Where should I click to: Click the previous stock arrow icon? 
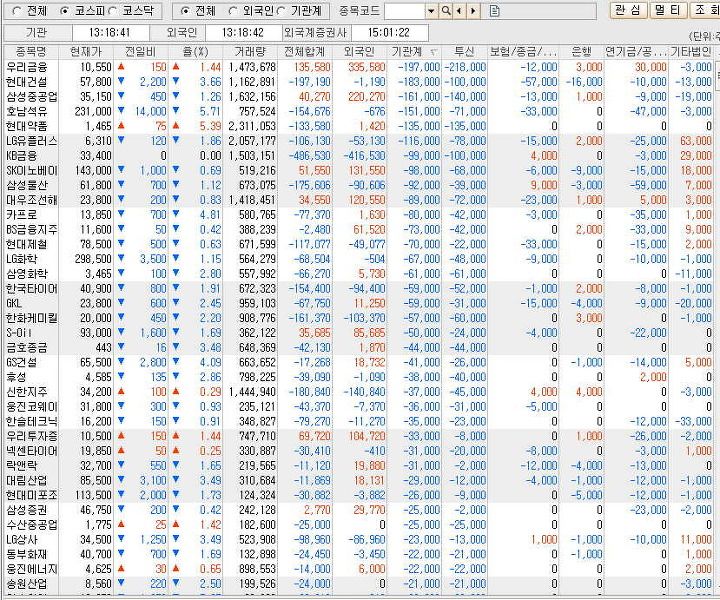[459, 11]
